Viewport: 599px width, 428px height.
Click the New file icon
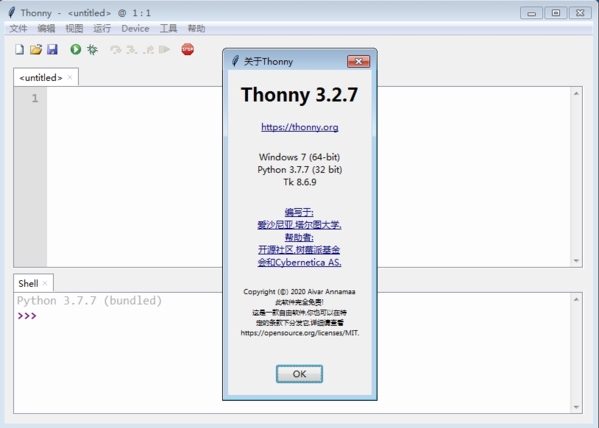pos(19,49)
